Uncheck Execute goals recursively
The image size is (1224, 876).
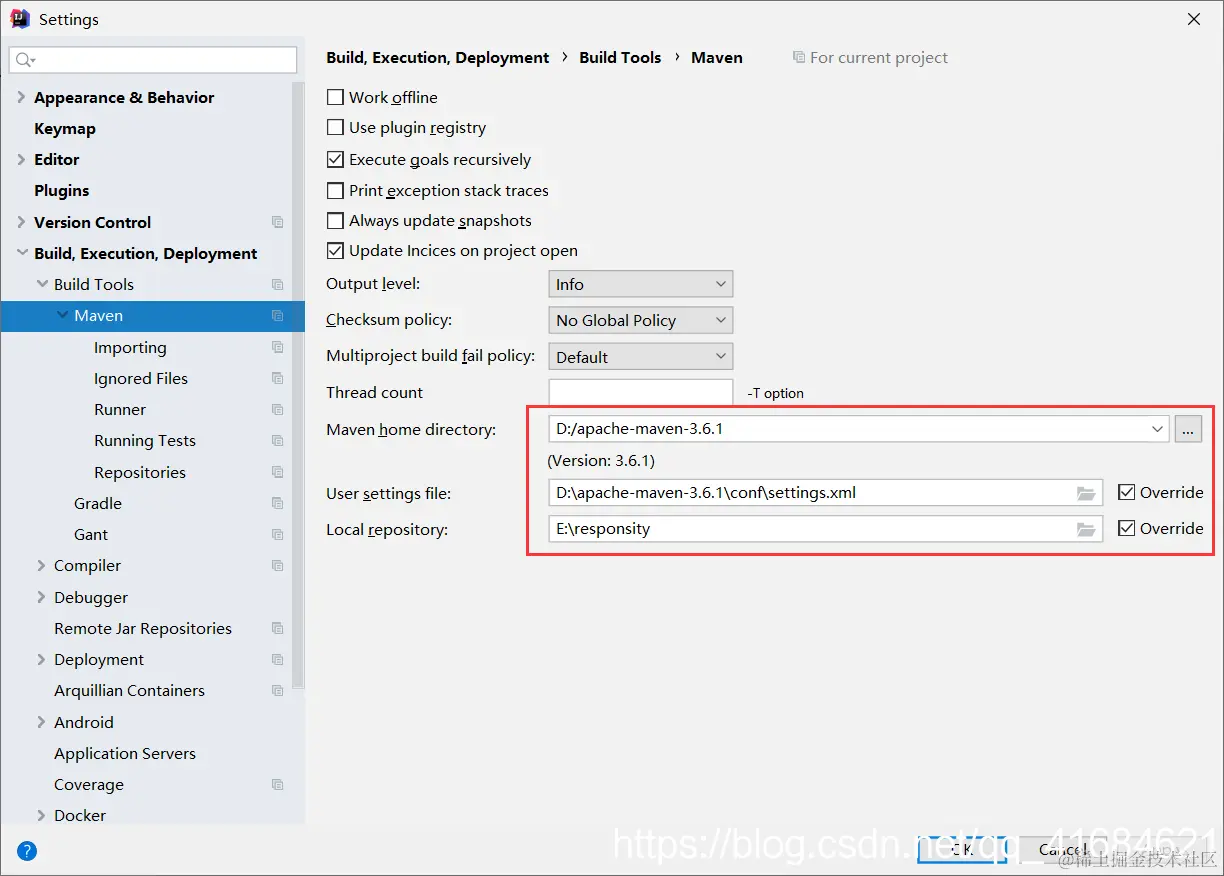tap(336, 159)
